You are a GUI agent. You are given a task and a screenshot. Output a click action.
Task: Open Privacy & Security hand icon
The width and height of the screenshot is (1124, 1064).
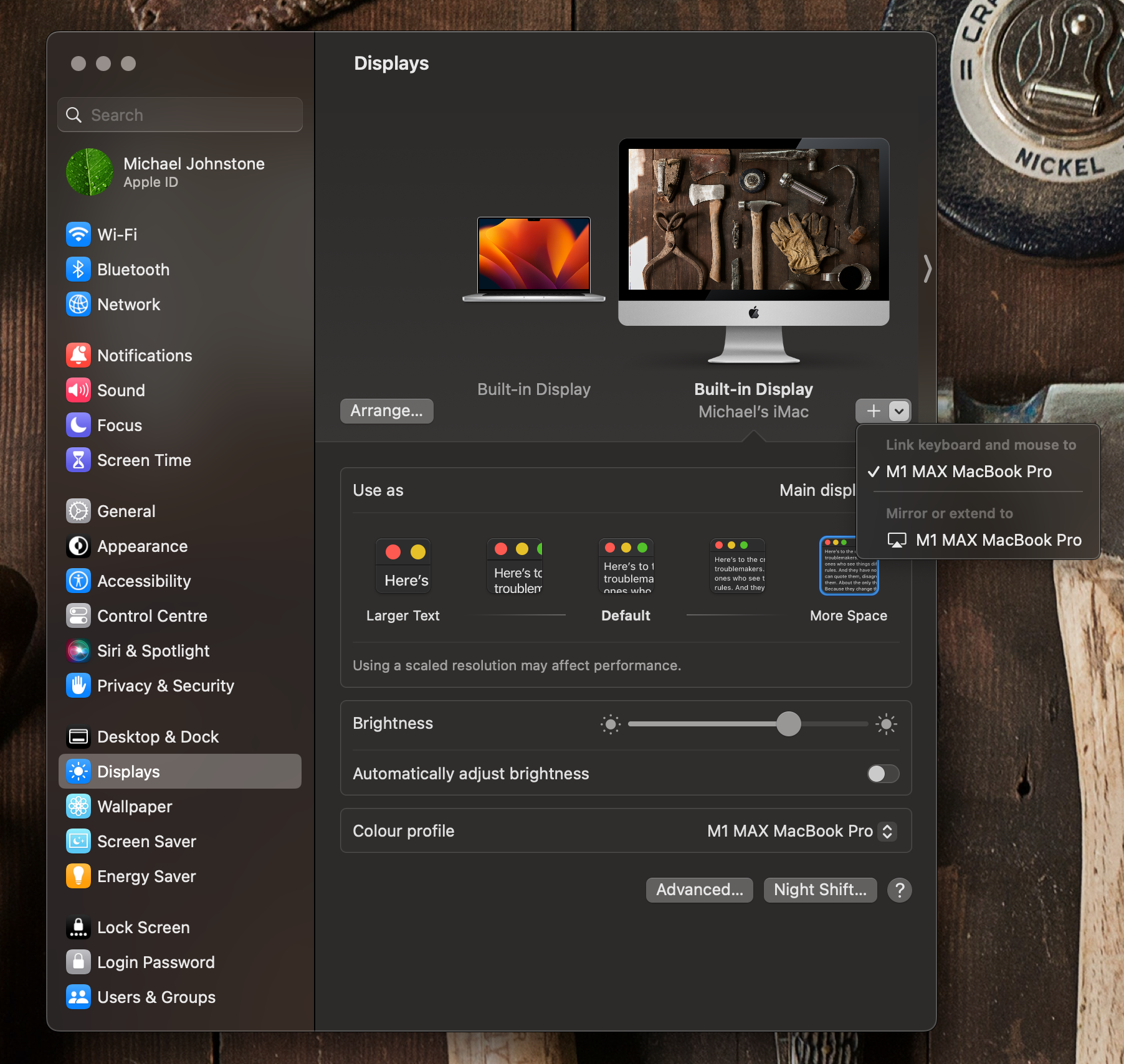click(x=79, y=686)
